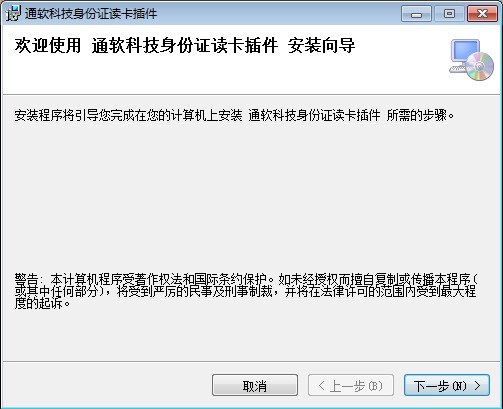Viewport: 503px width, 409px height.
Task: Click the 警告 copyright warning paragraph
Action: click(x=246, y=291)
